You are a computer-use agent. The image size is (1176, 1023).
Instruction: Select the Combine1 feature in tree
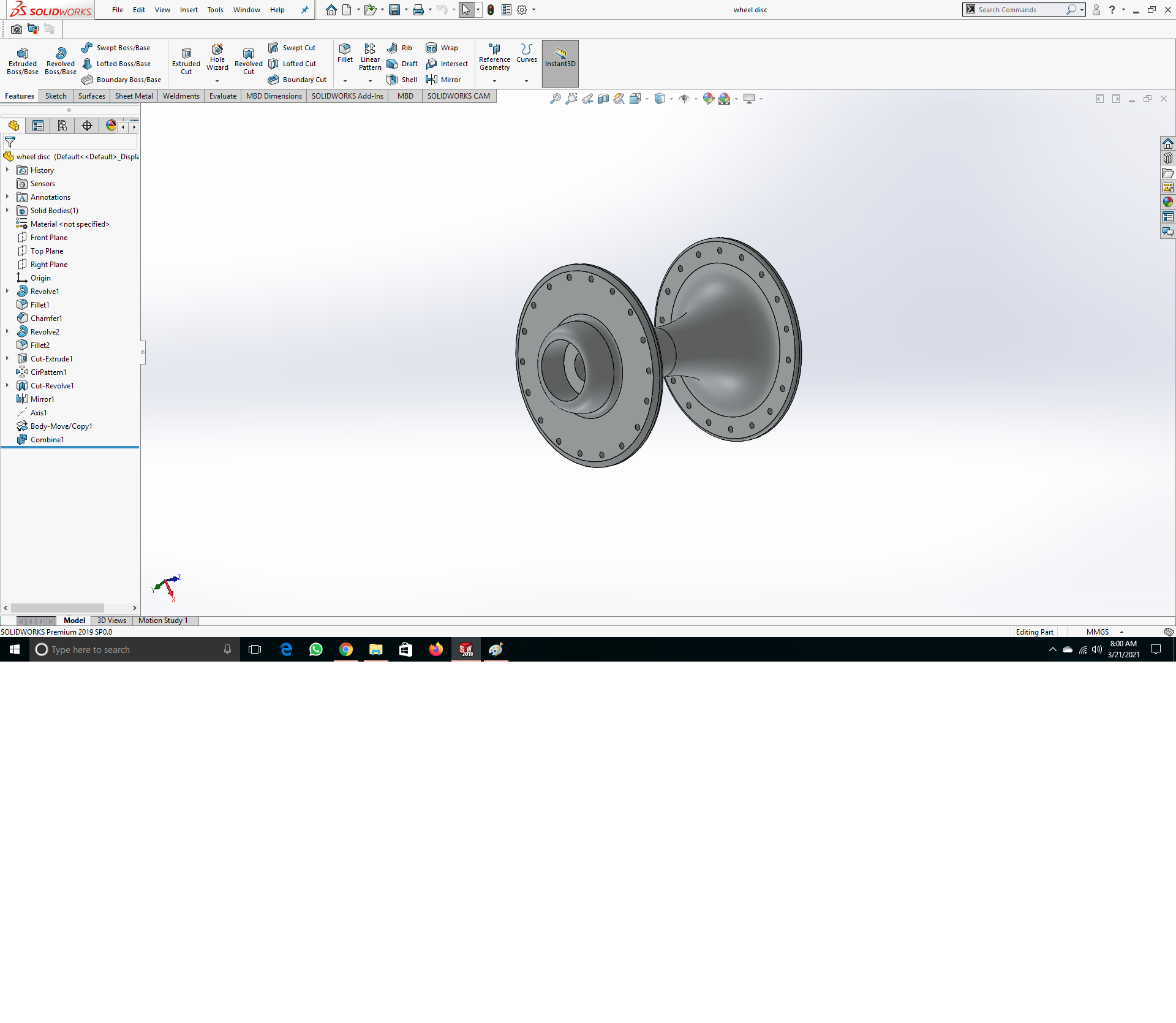click(47, 439)
